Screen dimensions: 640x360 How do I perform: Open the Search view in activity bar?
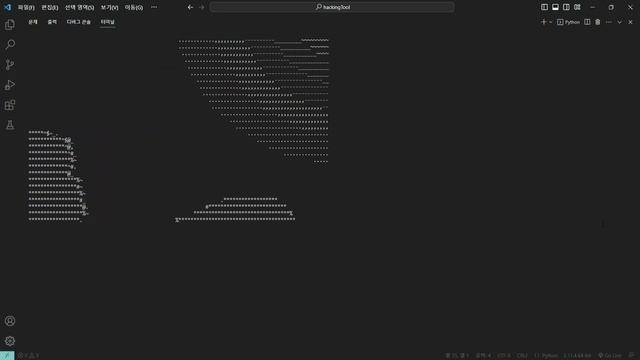point(10,44)
